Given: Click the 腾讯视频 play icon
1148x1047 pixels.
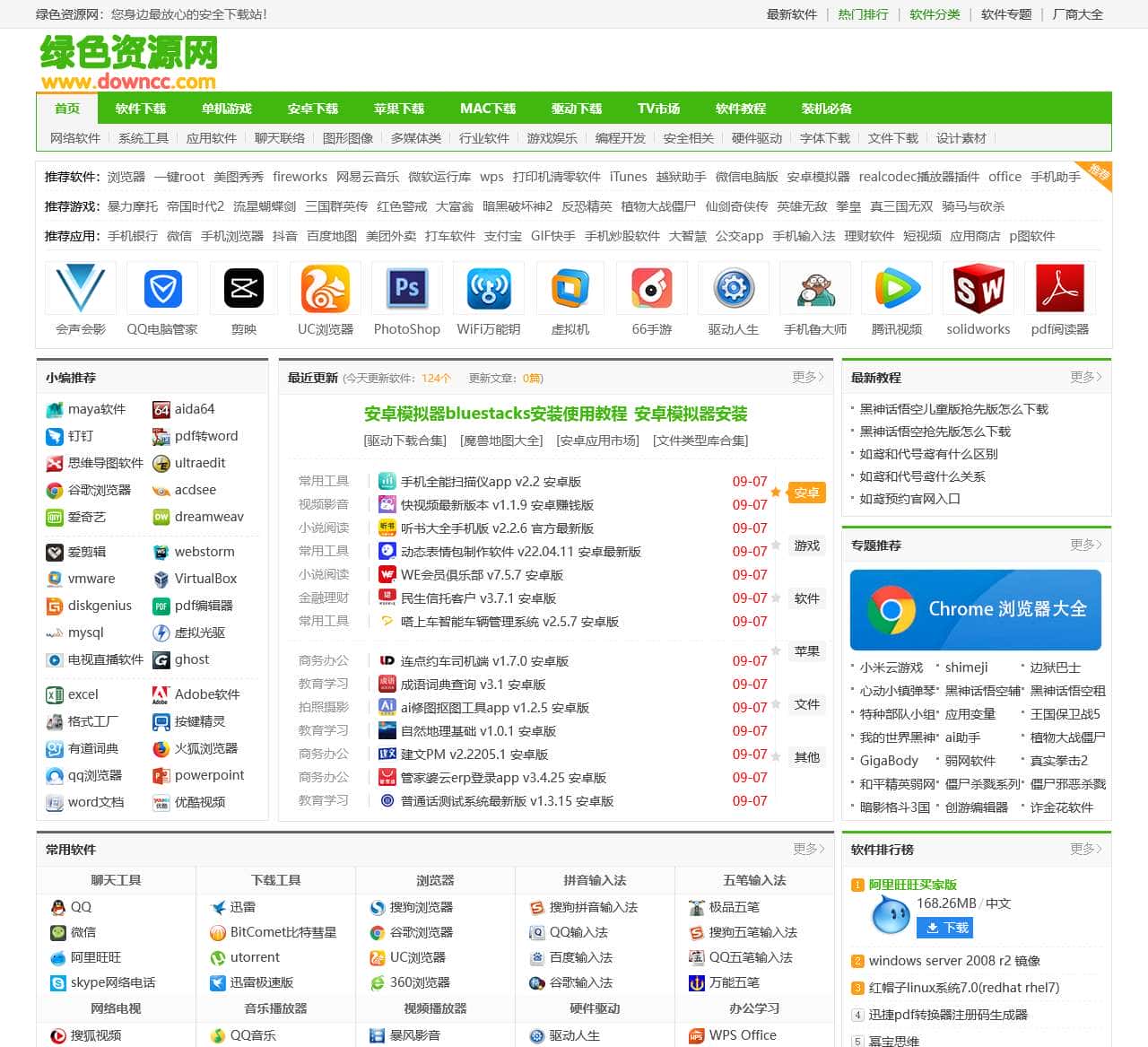Looking at the screenshot, I should [897, 288].
